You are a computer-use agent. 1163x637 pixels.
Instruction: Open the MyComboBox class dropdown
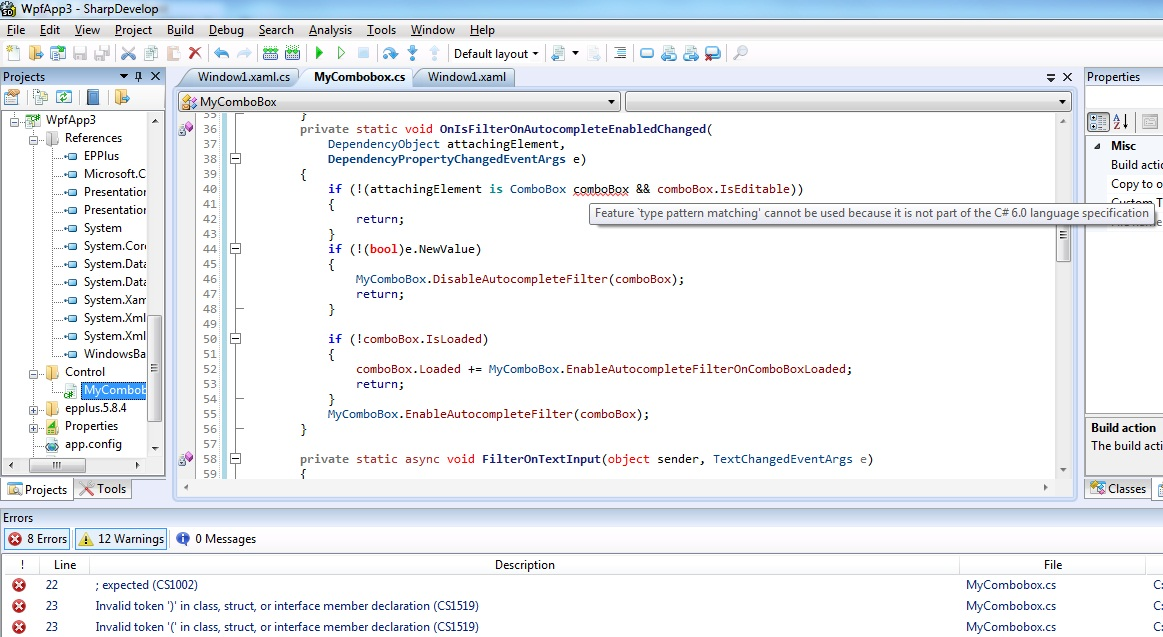click(x=398, y=102)
